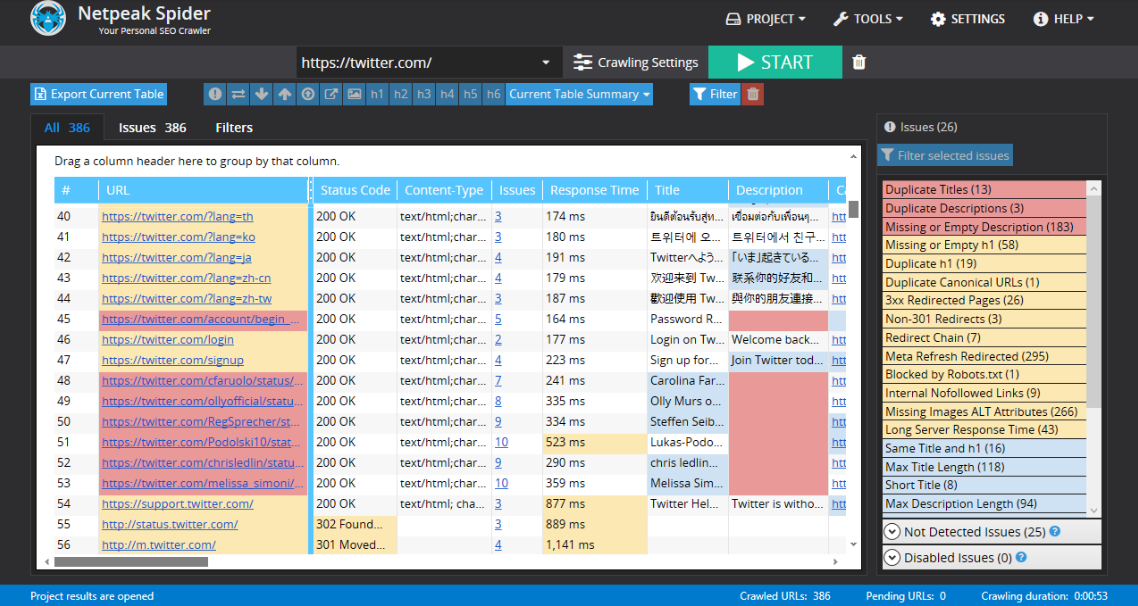
Task: Select Long Server Response Time (43) issue
Action: coord(984,430)
